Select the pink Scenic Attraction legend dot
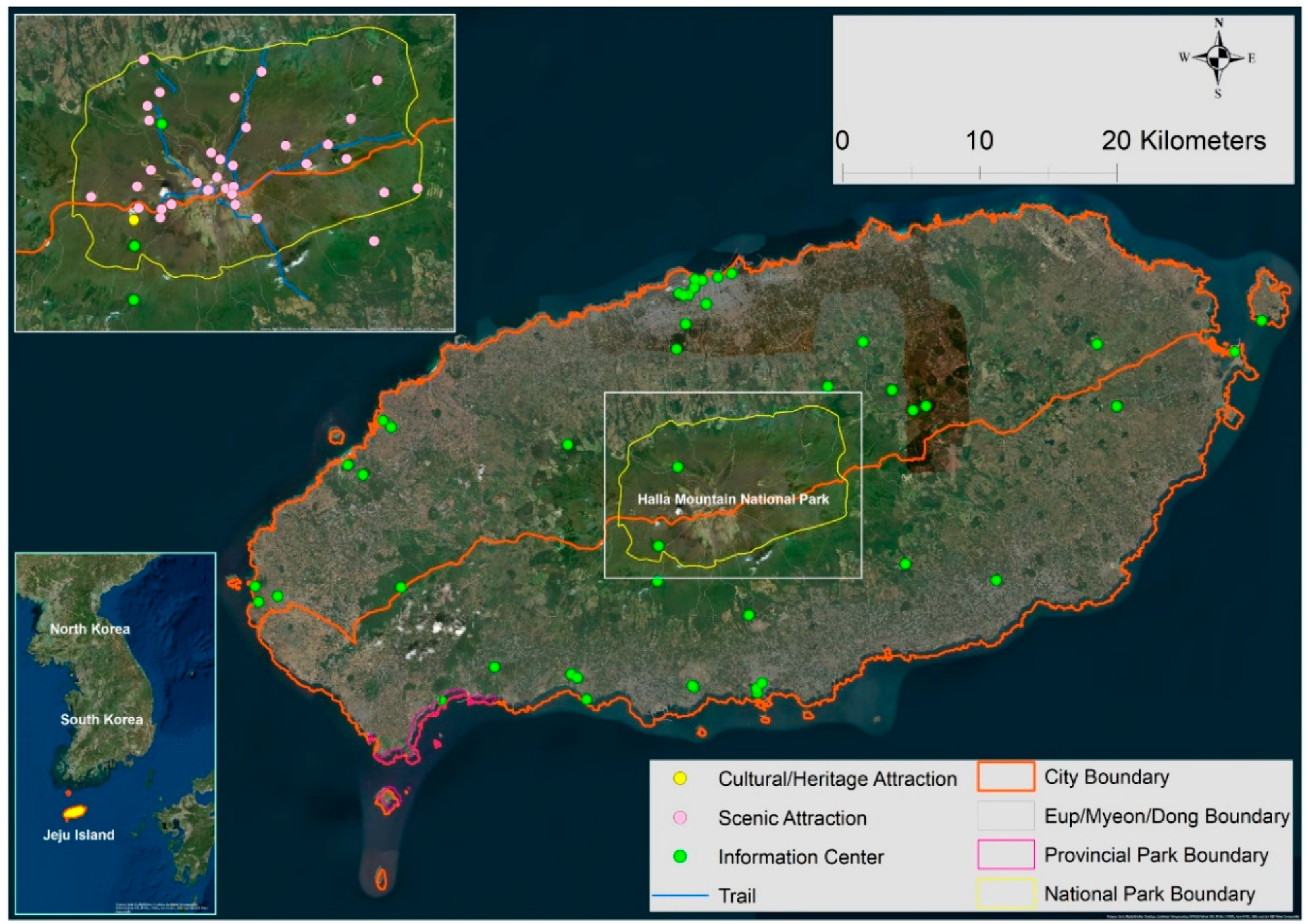Image resolution: width=1308 pixels, height=924 pixels. (x=679, y=818)
